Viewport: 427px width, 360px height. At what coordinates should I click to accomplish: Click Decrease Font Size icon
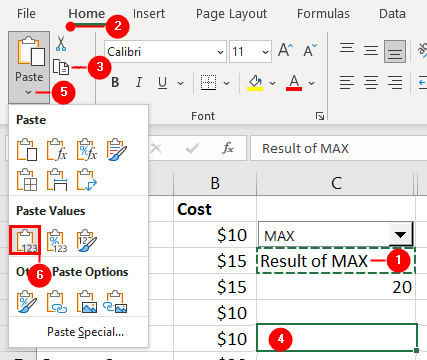tap(310, 51)
